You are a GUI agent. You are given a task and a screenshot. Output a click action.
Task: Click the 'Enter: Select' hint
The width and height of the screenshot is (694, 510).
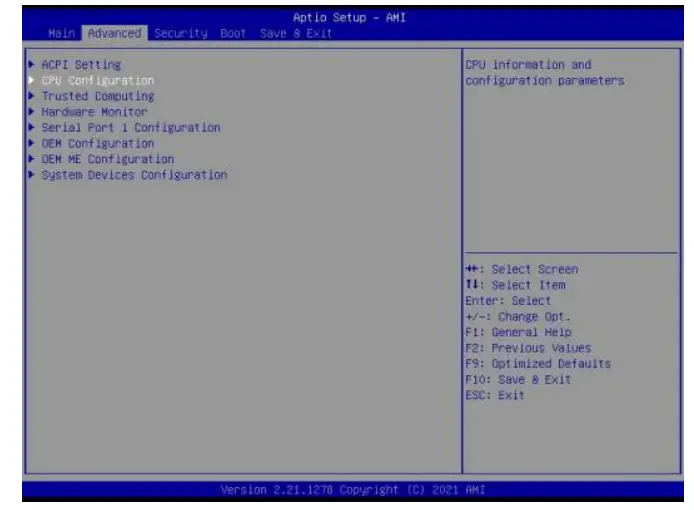[508, 301]
